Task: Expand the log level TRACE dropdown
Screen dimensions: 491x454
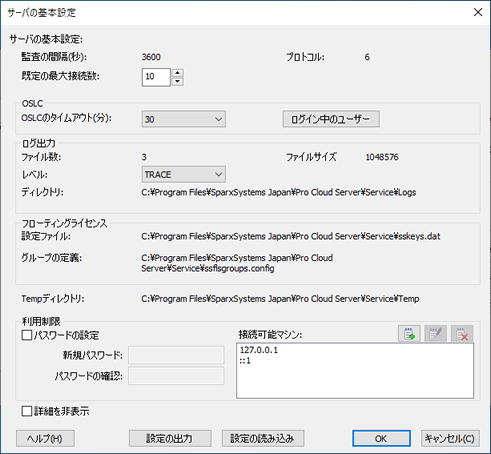Action: pyautogui.click(x=184, y=174)
